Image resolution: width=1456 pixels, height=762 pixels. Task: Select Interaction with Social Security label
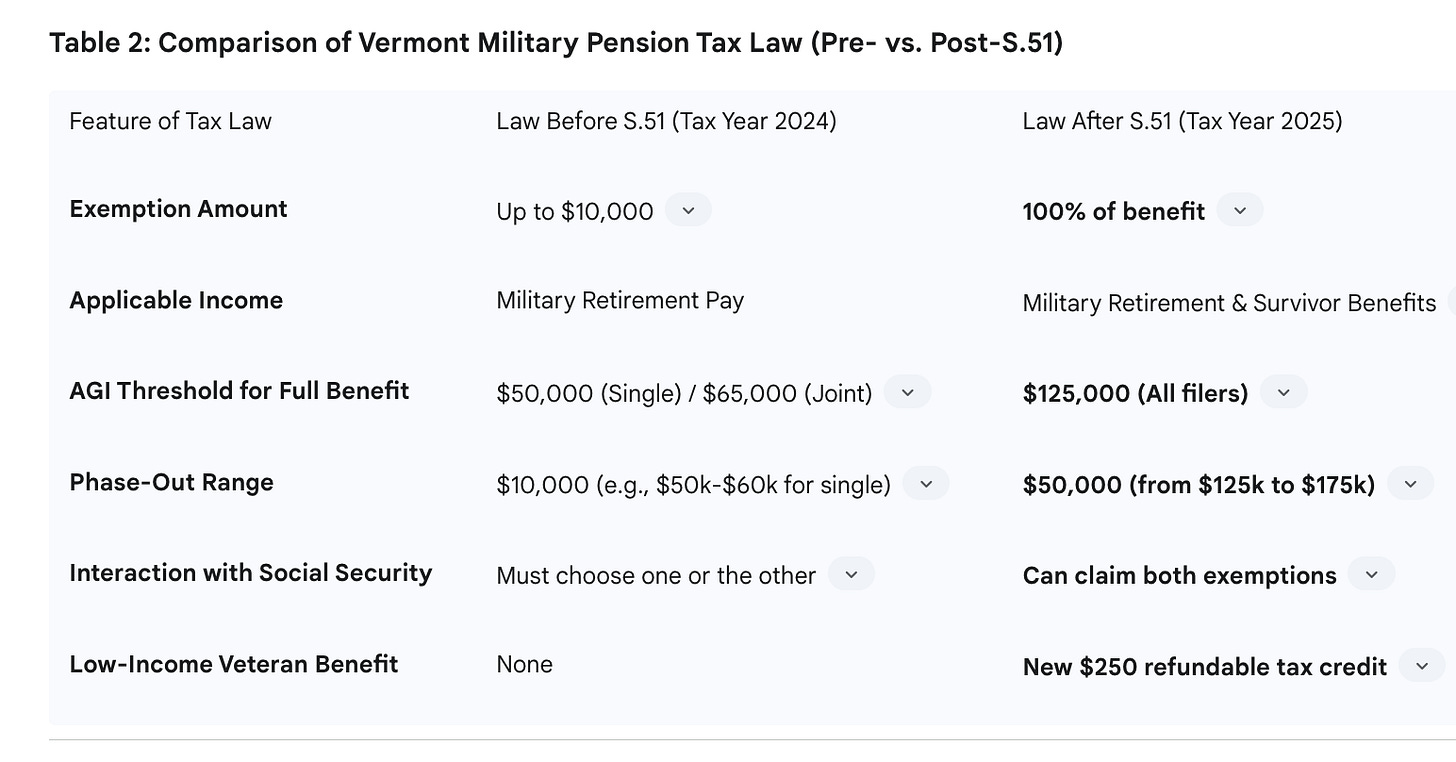coord(251,573)
